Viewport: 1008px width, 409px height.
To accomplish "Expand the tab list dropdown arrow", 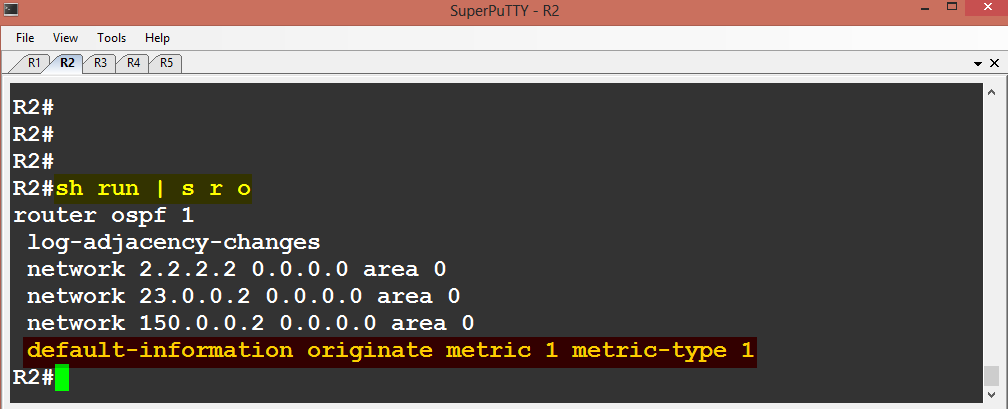I will pyautogui.click(x=978, y=64).
